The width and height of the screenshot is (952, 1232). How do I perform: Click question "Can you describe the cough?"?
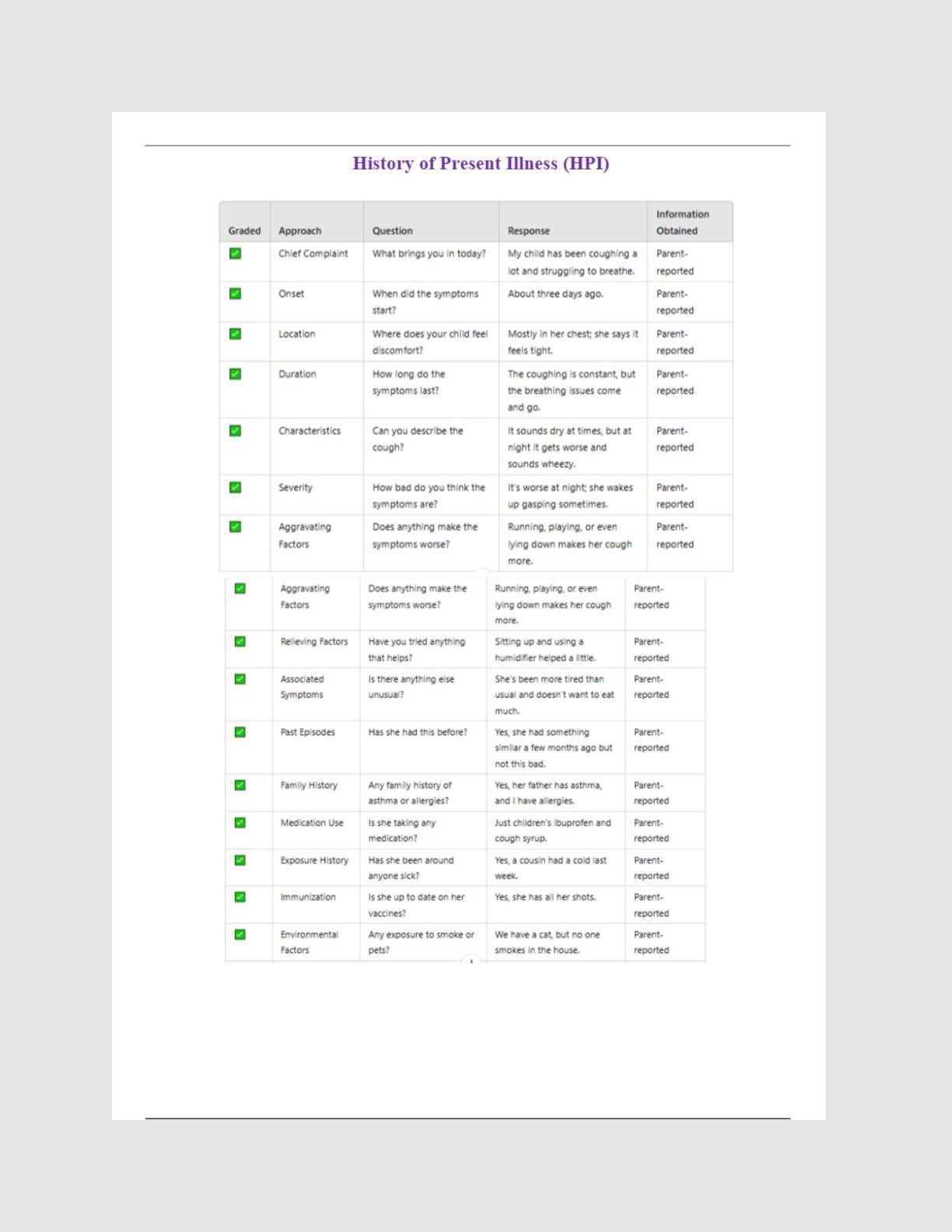click(418, 439)
